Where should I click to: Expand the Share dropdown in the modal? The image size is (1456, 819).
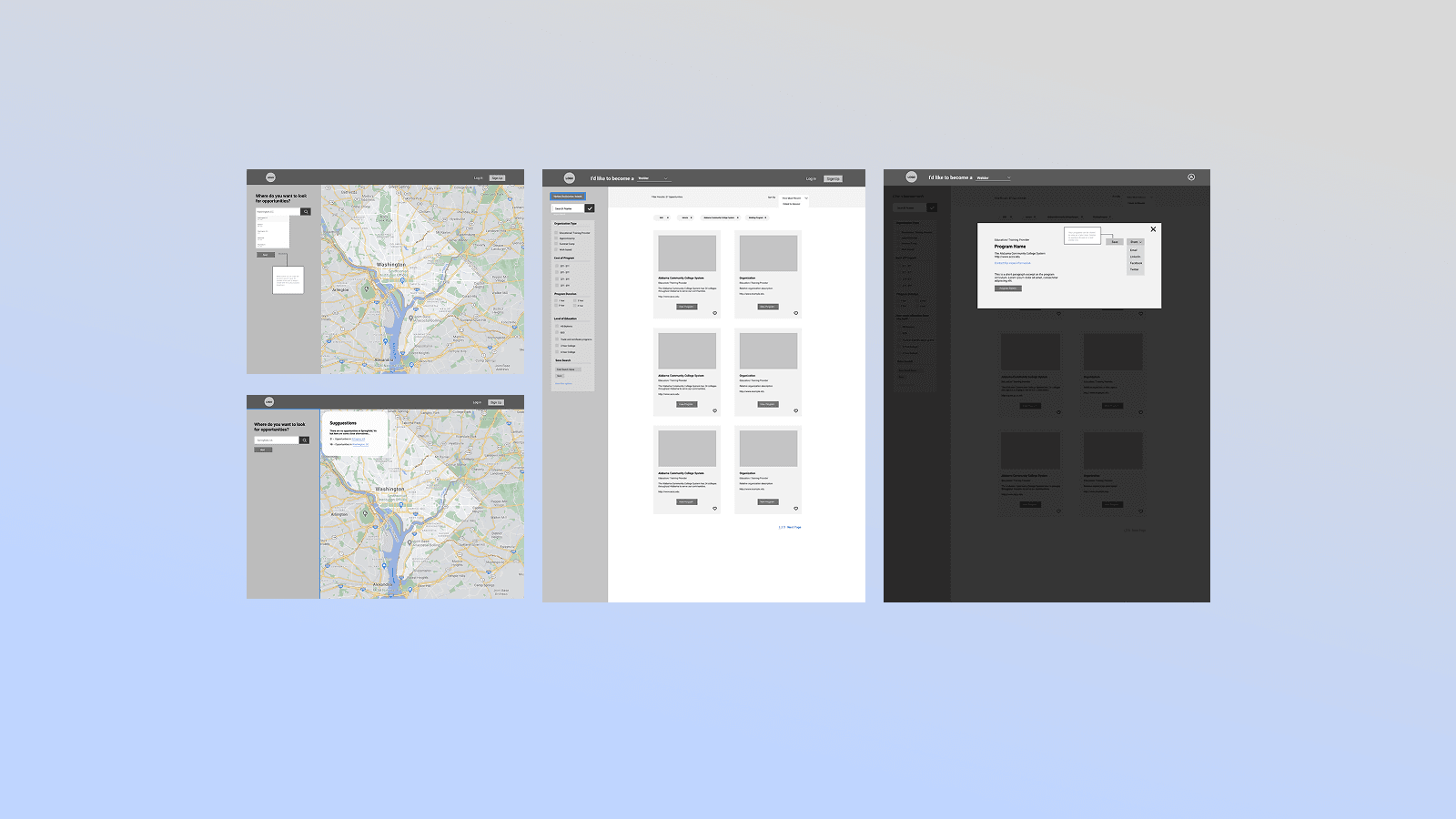tap(1135, 242)
